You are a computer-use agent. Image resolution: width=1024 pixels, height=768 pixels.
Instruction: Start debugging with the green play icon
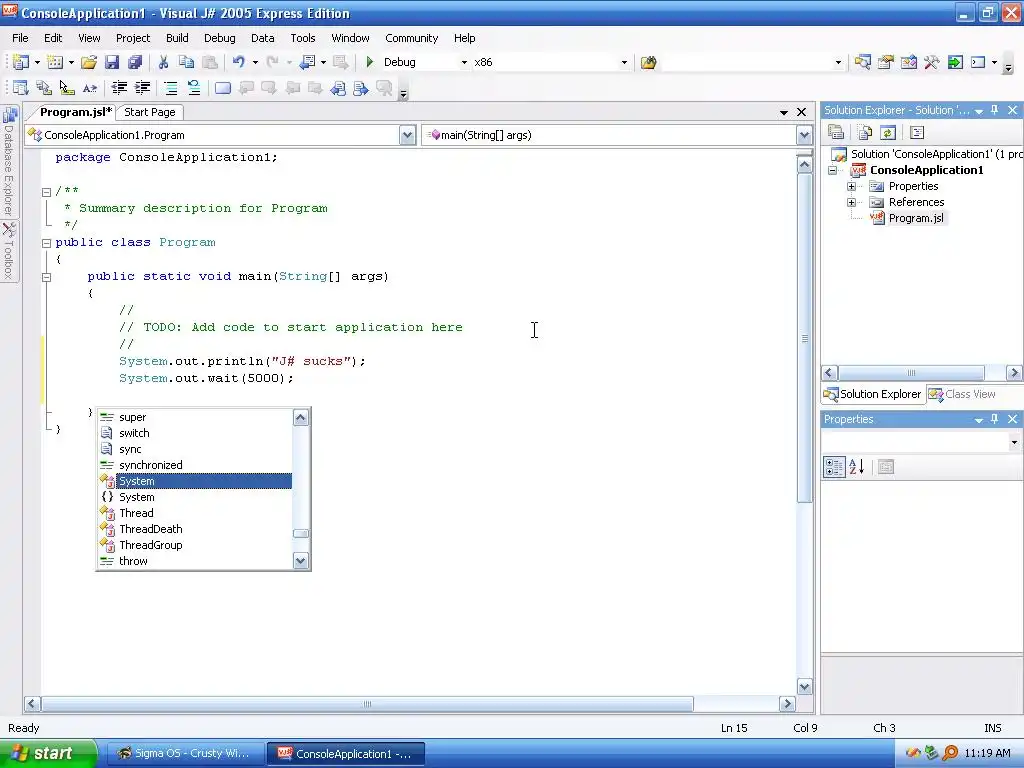click(370, 62)
